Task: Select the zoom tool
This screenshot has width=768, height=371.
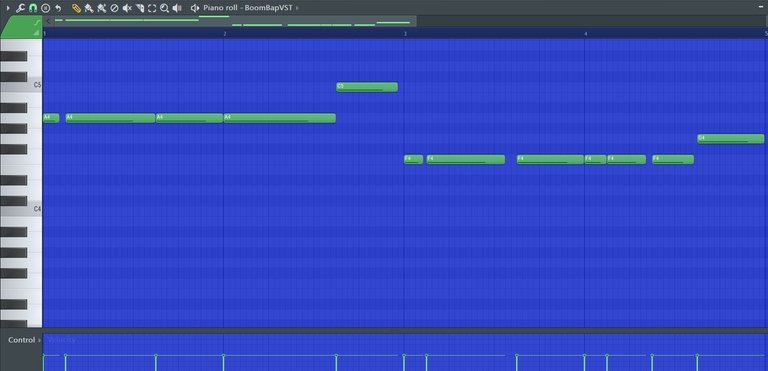Action: click(165, 8)
